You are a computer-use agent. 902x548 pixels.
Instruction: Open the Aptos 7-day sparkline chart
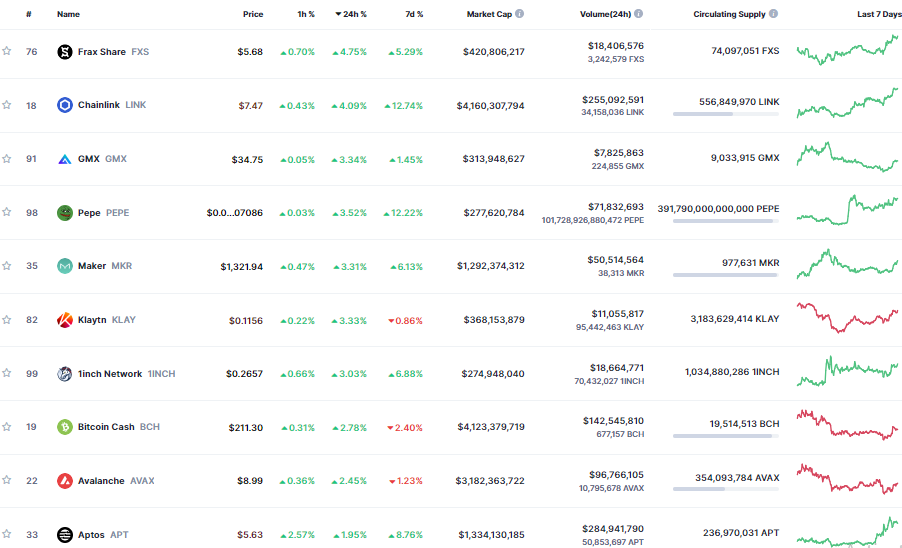click(848, 533)
